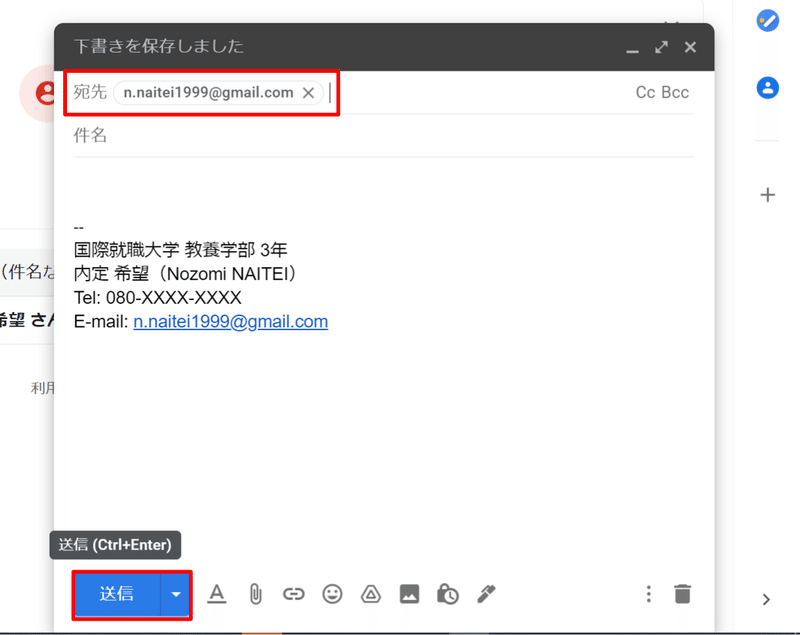Discard the draft with the trash icon
This screenshot has height=635, width=800.
[682, 593]
